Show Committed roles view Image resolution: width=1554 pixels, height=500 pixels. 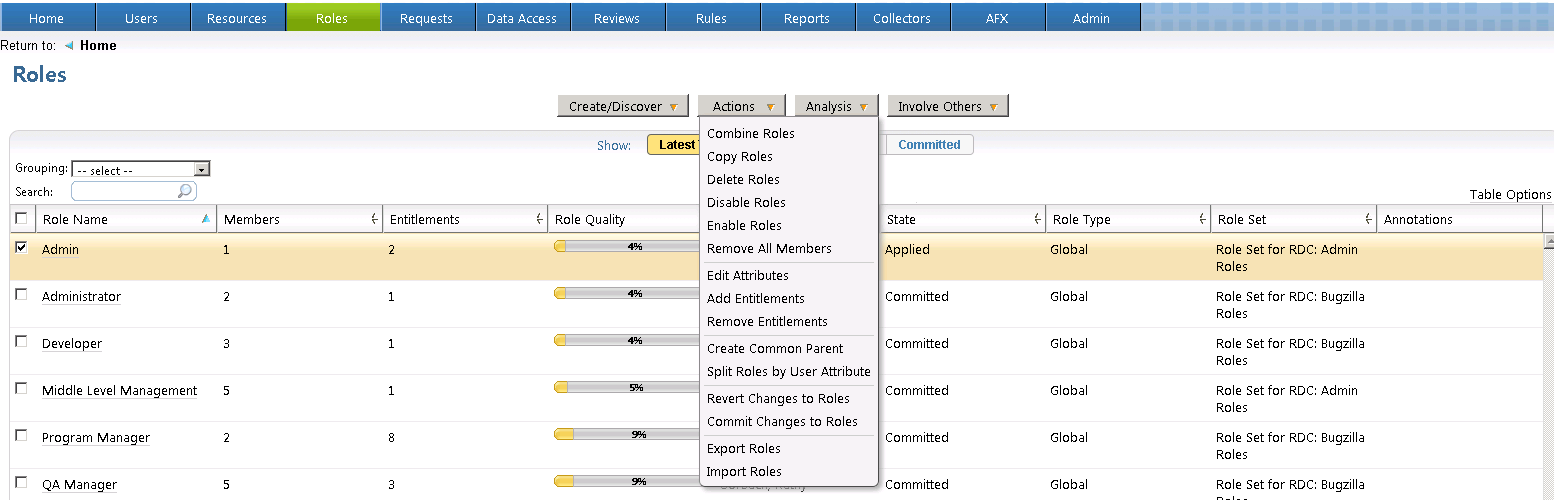coord(928,145)
